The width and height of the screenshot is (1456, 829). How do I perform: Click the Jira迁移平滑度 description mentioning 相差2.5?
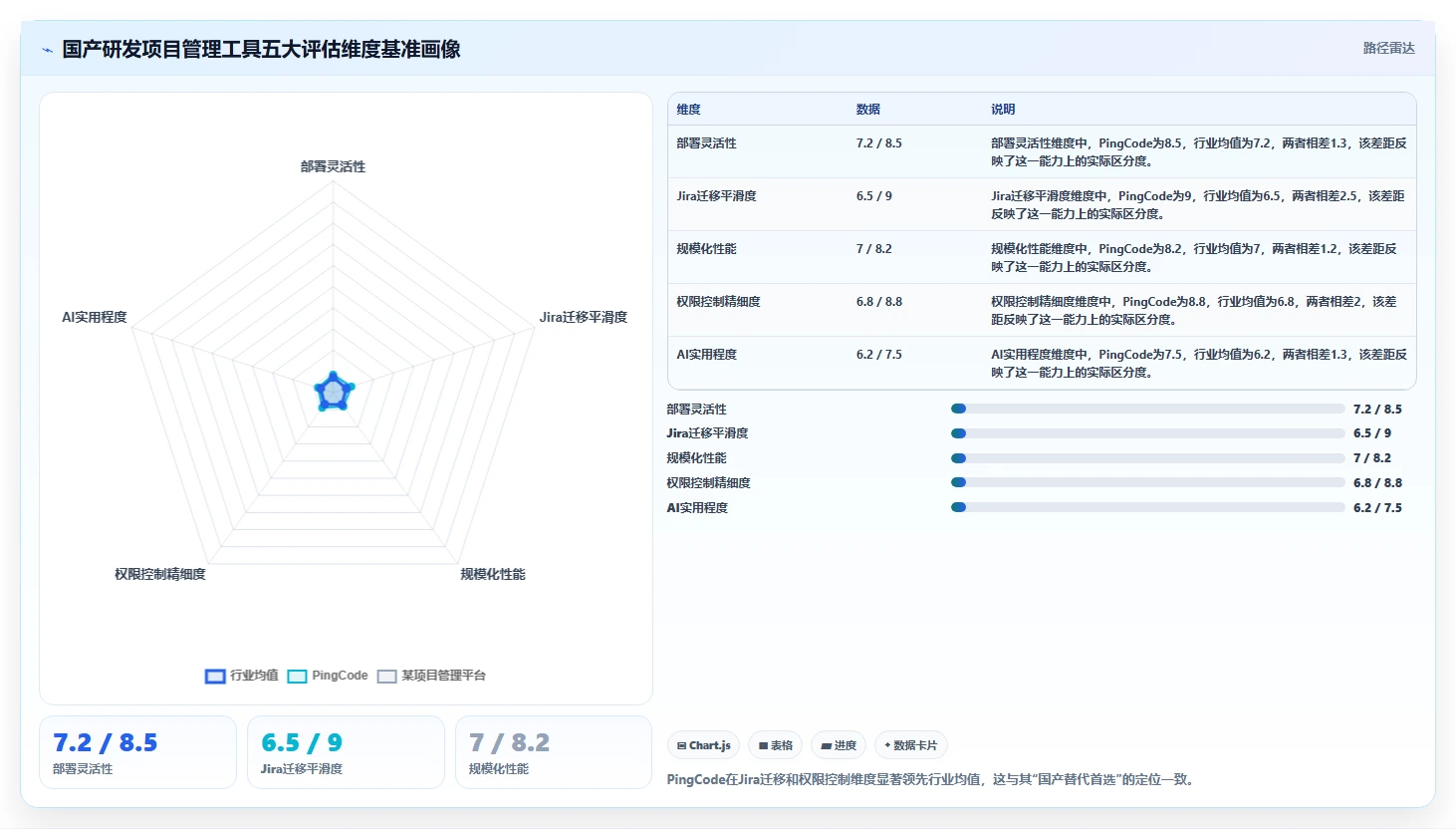(1198, 205)
